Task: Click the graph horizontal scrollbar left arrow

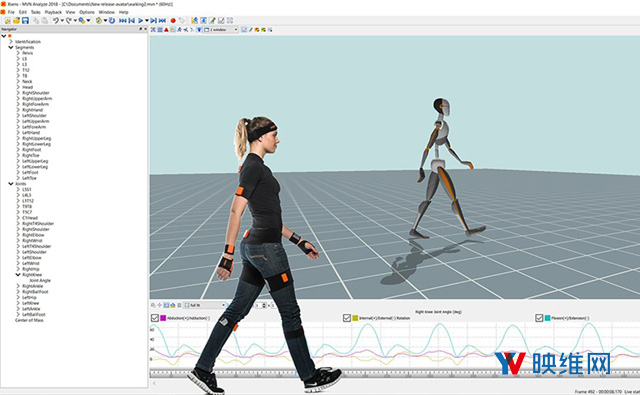Action: click(x=154, y=384)
